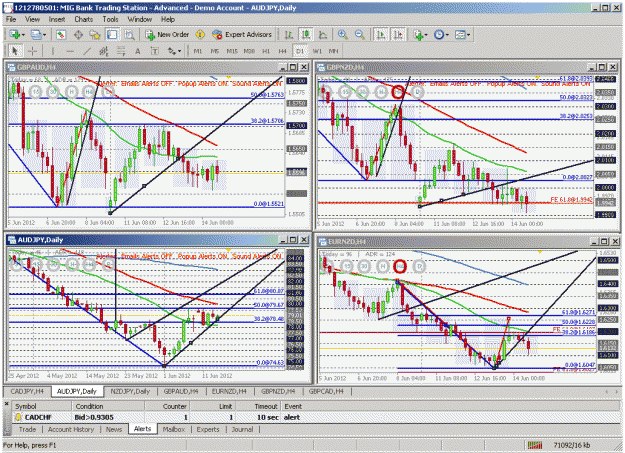
Task: Launch MetaEditor from toolbar icon
Action: click(200, 35)
